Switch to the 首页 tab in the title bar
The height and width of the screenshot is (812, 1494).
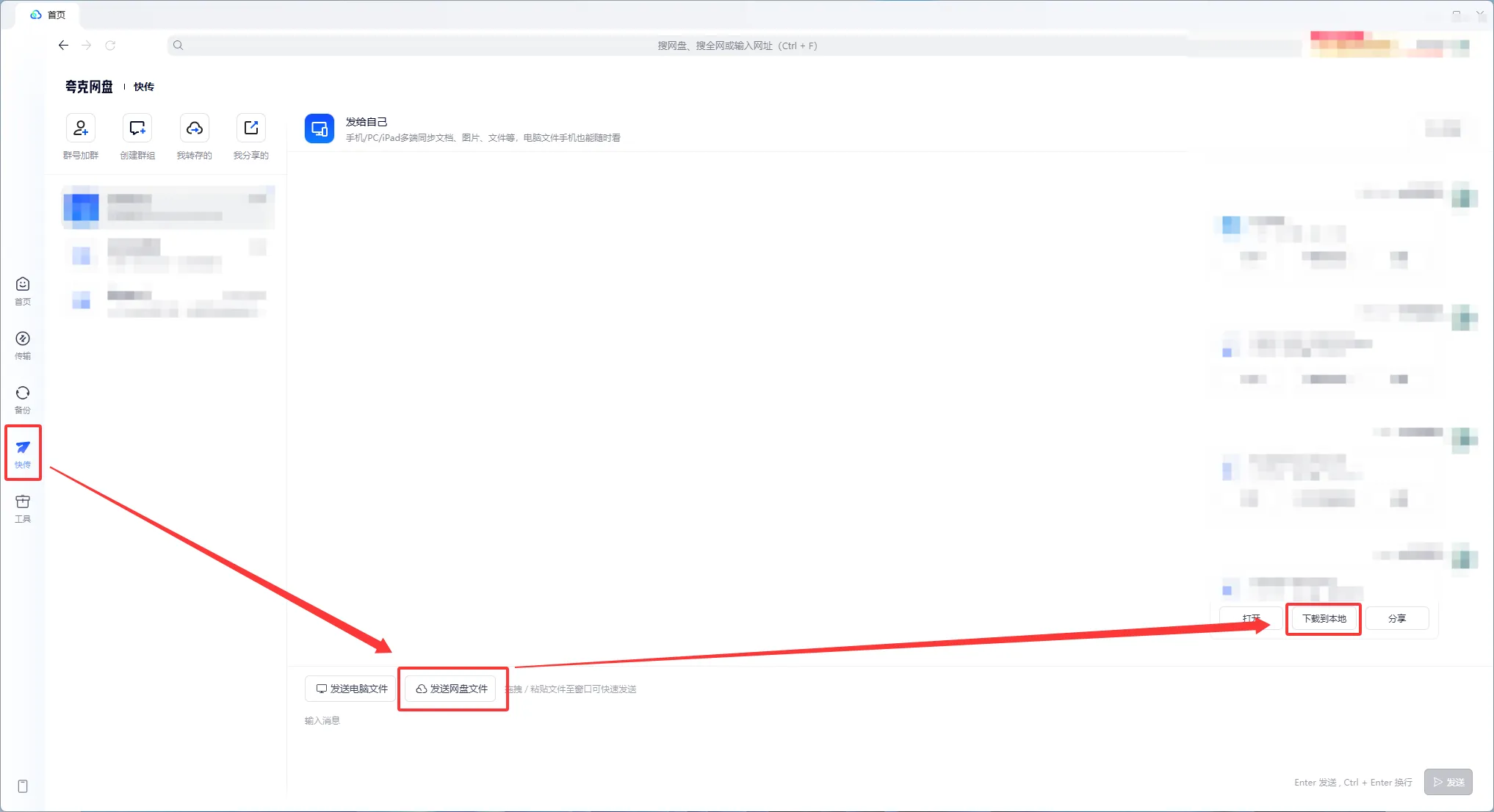pos(48,15)
